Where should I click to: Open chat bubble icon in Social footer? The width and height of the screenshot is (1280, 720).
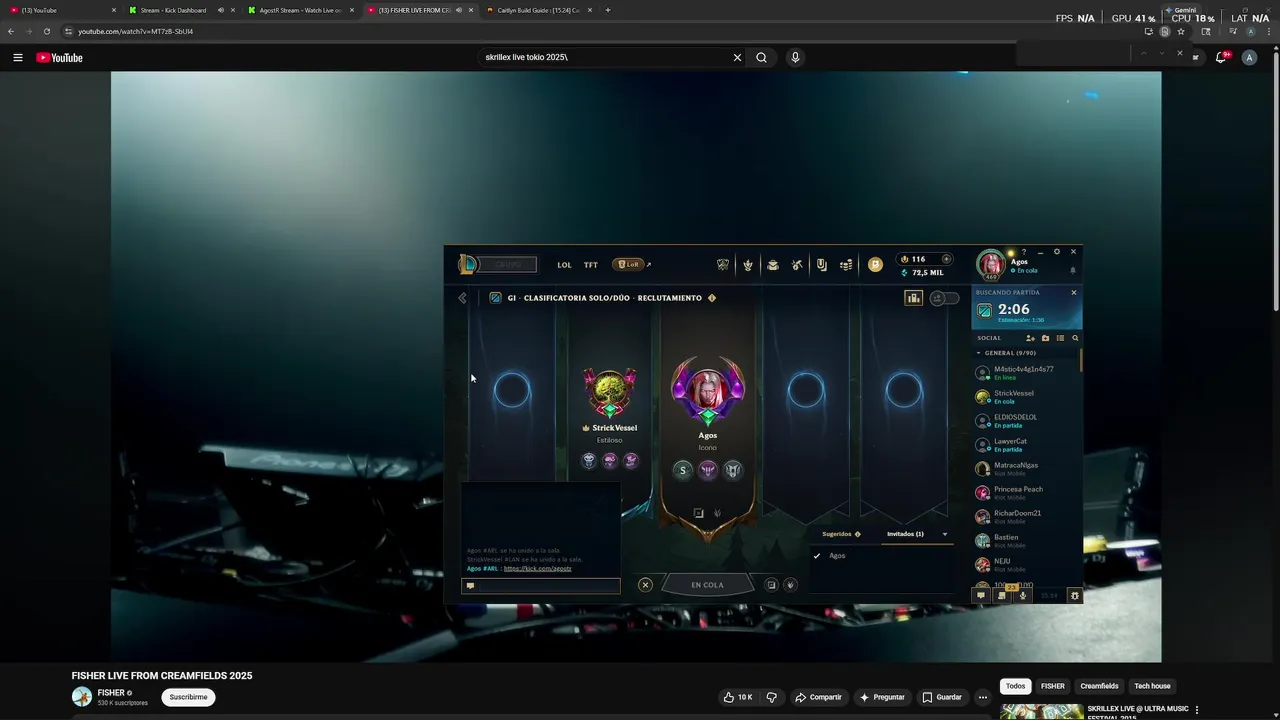pyautogui.click(x=981, y=596)
